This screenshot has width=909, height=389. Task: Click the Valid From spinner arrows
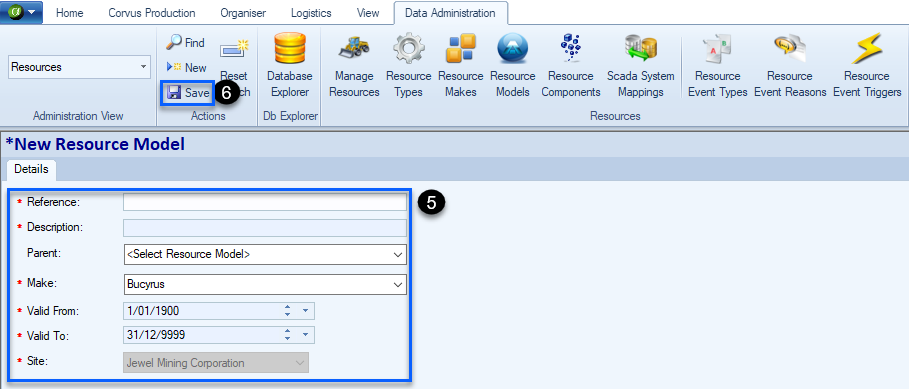click(x=287, y=311)
